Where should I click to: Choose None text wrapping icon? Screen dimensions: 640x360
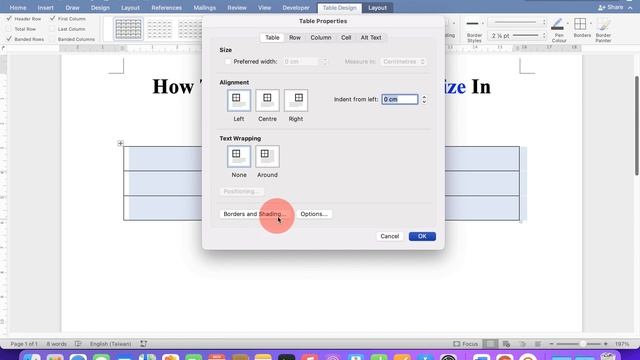239,156
